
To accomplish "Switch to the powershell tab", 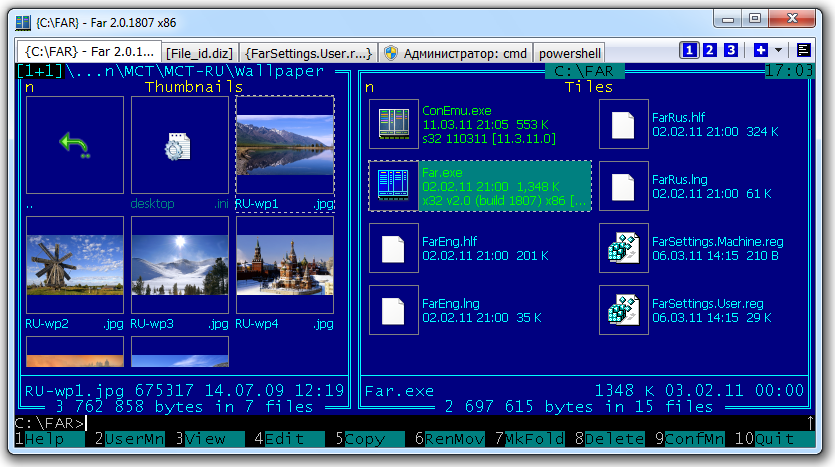I will [x=569, y=53].
